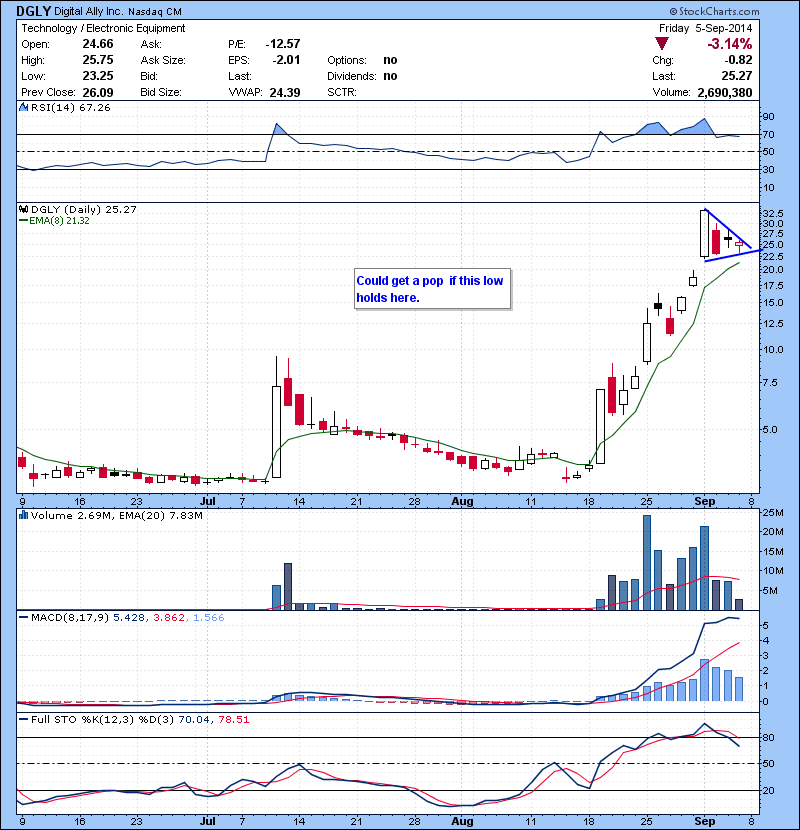The width and height of the screenshot is (800, 830).
Task: Click the 'DGLY (Daily) 25.27' chart label
Action: pyautogui.click(x=84, y=210)
